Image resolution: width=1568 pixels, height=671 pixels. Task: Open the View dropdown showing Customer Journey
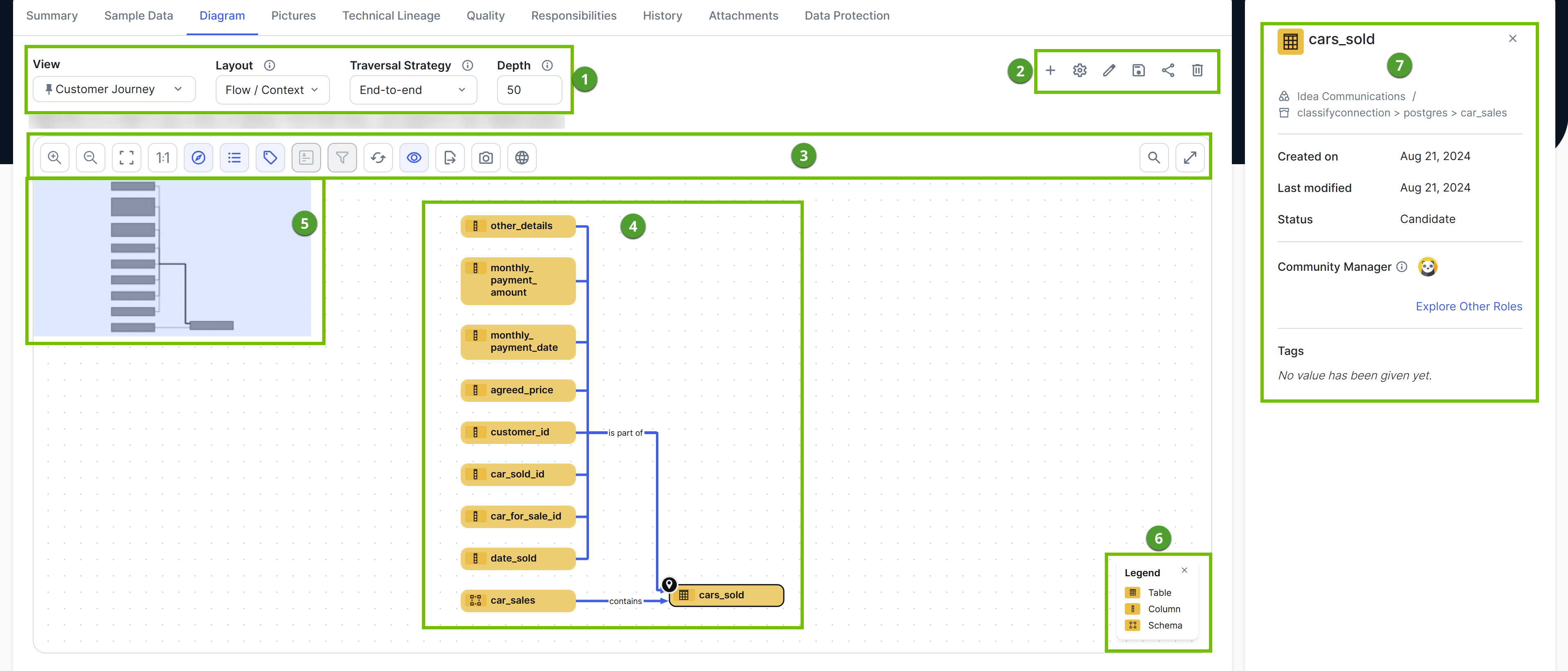pos(113,89)
